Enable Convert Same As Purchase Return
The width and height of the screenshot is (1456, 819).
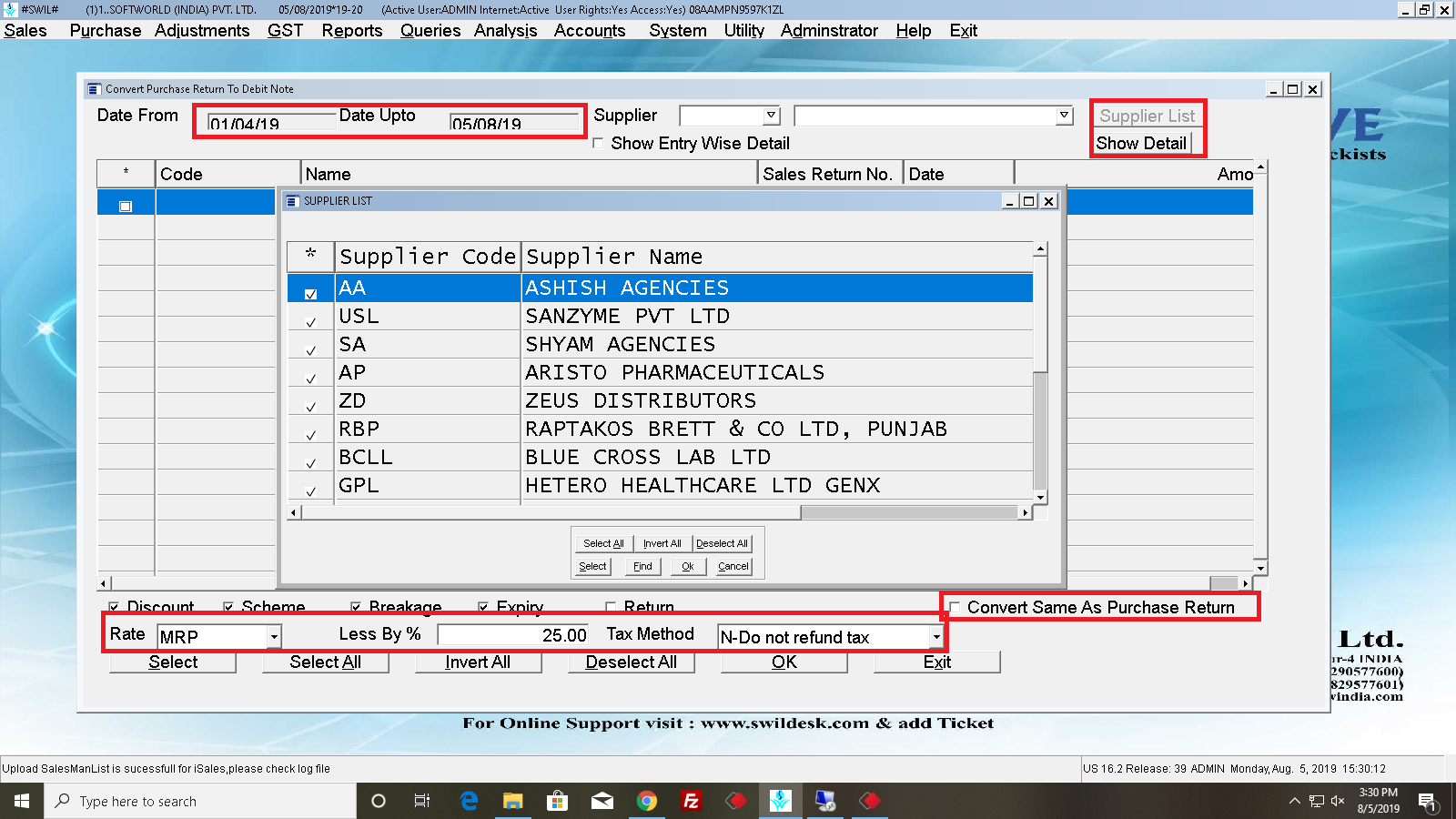pos(955,607)
